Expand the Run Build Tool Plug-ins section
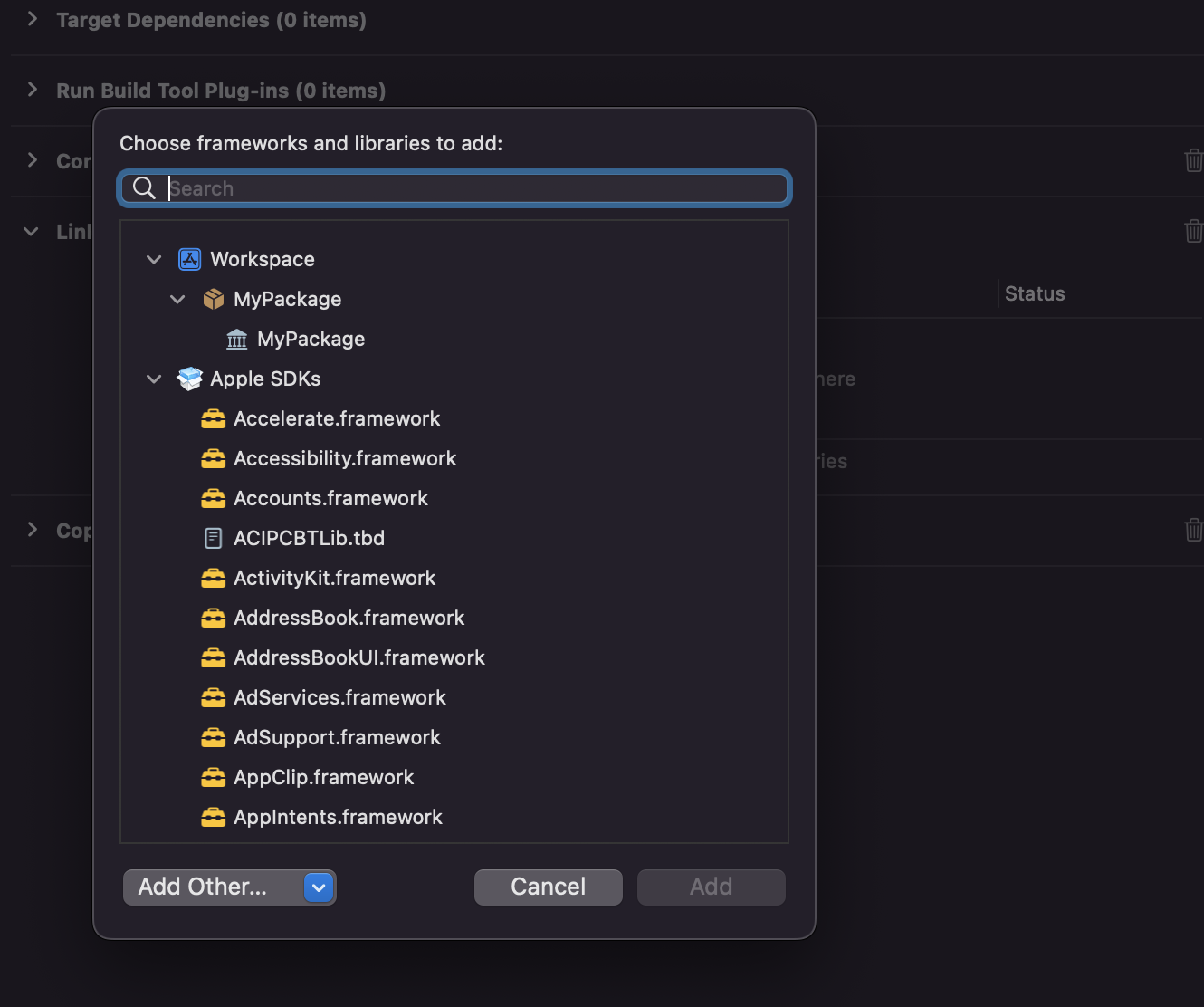Image resolution: width=1204 pixels, height=1007 pixels. [33, 89]
